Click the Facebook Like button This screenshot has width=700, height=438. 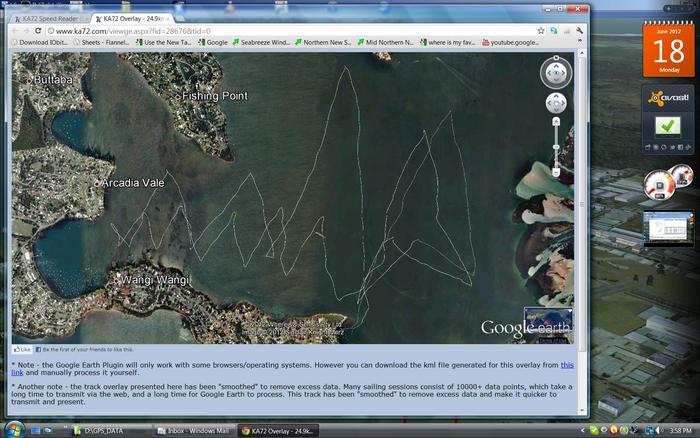pyautogui.click(x=23, y=350)
